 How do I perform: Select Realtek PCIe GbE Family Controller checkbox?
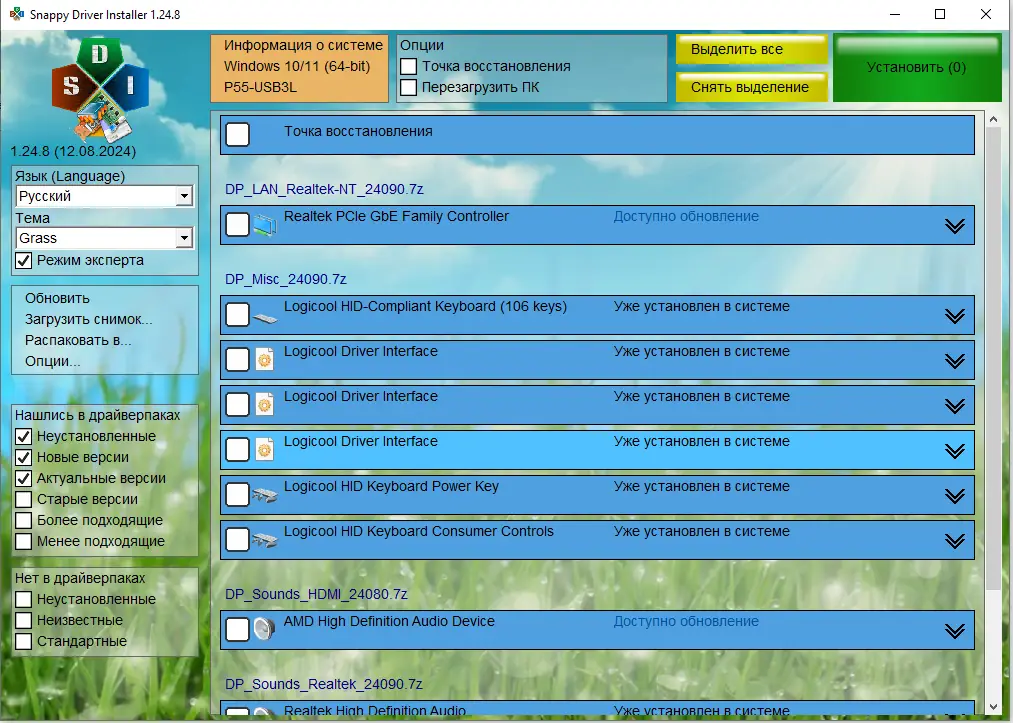click(x=238, y=225)
